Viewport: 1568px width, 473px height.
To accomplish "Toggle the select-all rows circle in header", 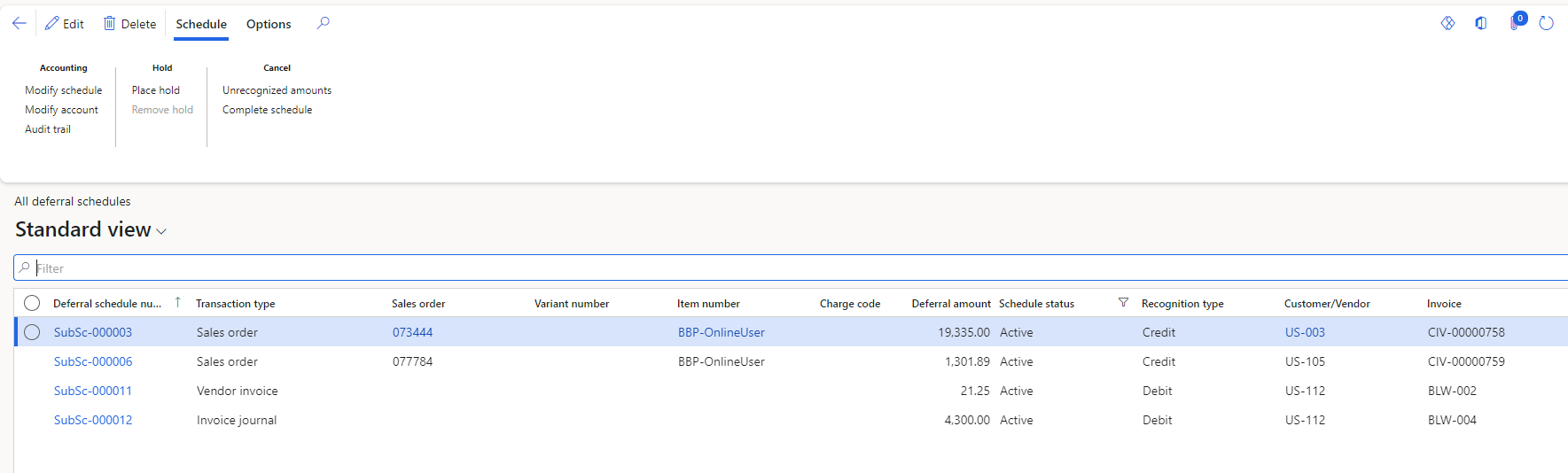I will (32, 303).
